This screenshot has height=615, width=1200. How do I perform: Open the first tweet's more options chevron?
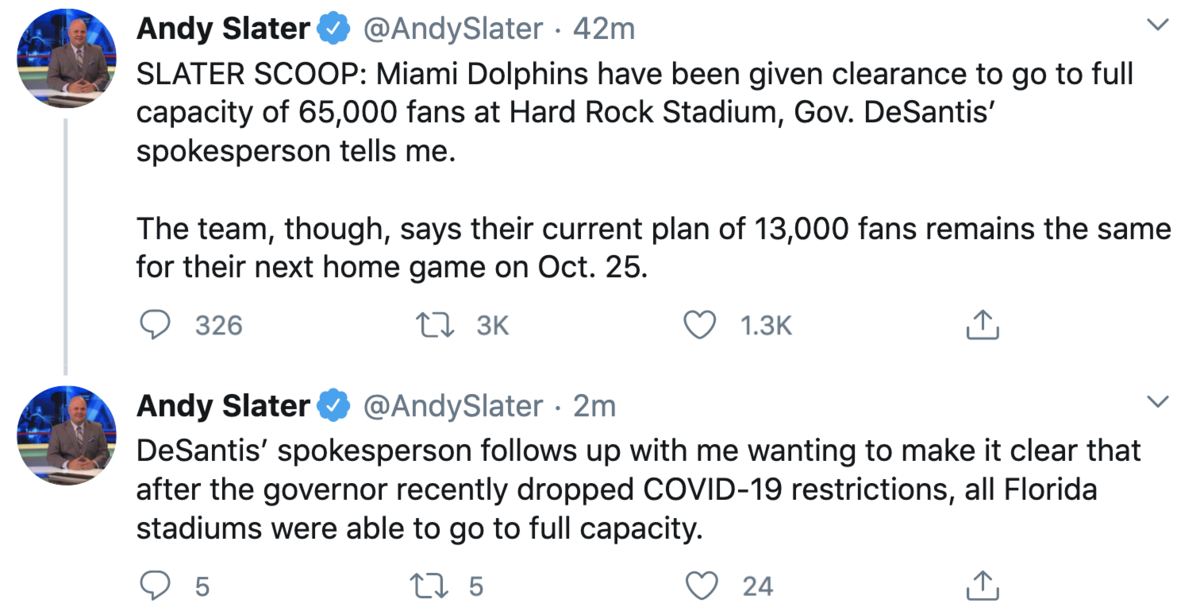coord(1157,25)
